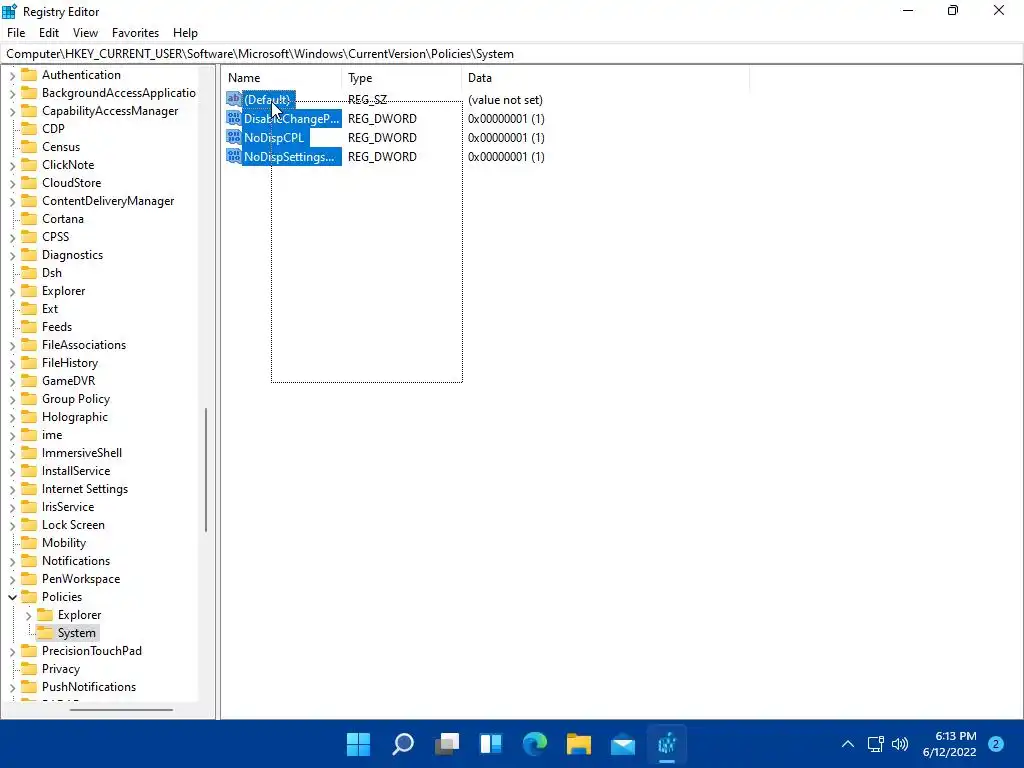
Task: Click the Dsh folder icon
Action: pos(29,273)
